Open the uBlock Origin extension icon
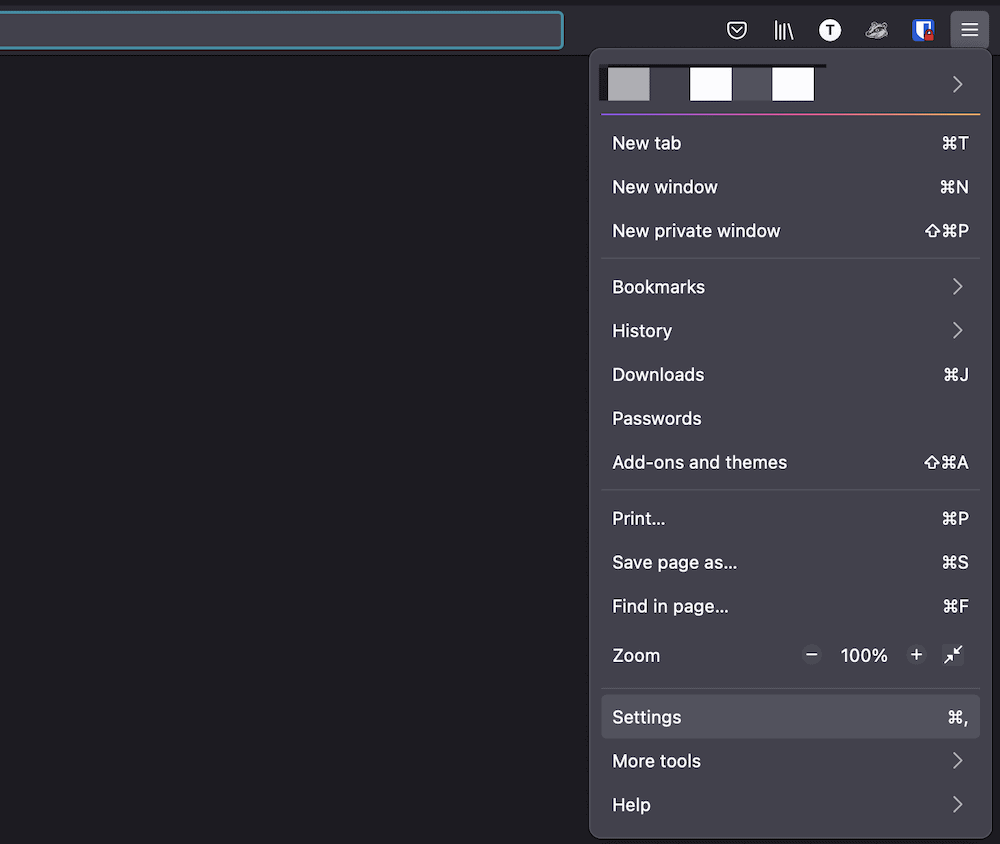 [922, 30]
